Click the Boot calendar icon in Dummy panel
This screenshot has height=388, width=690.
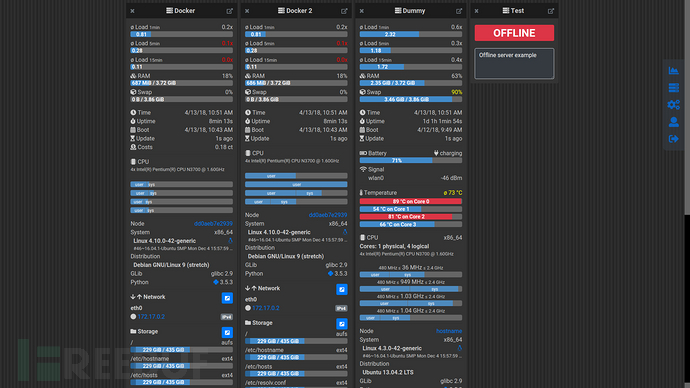[362, 130]
